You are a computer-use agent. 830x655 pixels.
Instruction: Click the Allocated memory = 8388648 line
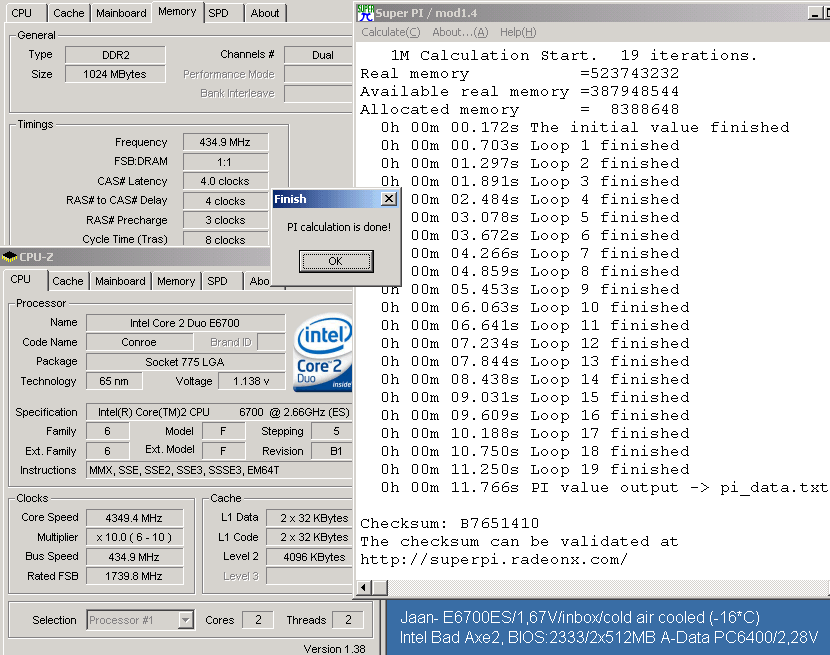tap(519, 110)
